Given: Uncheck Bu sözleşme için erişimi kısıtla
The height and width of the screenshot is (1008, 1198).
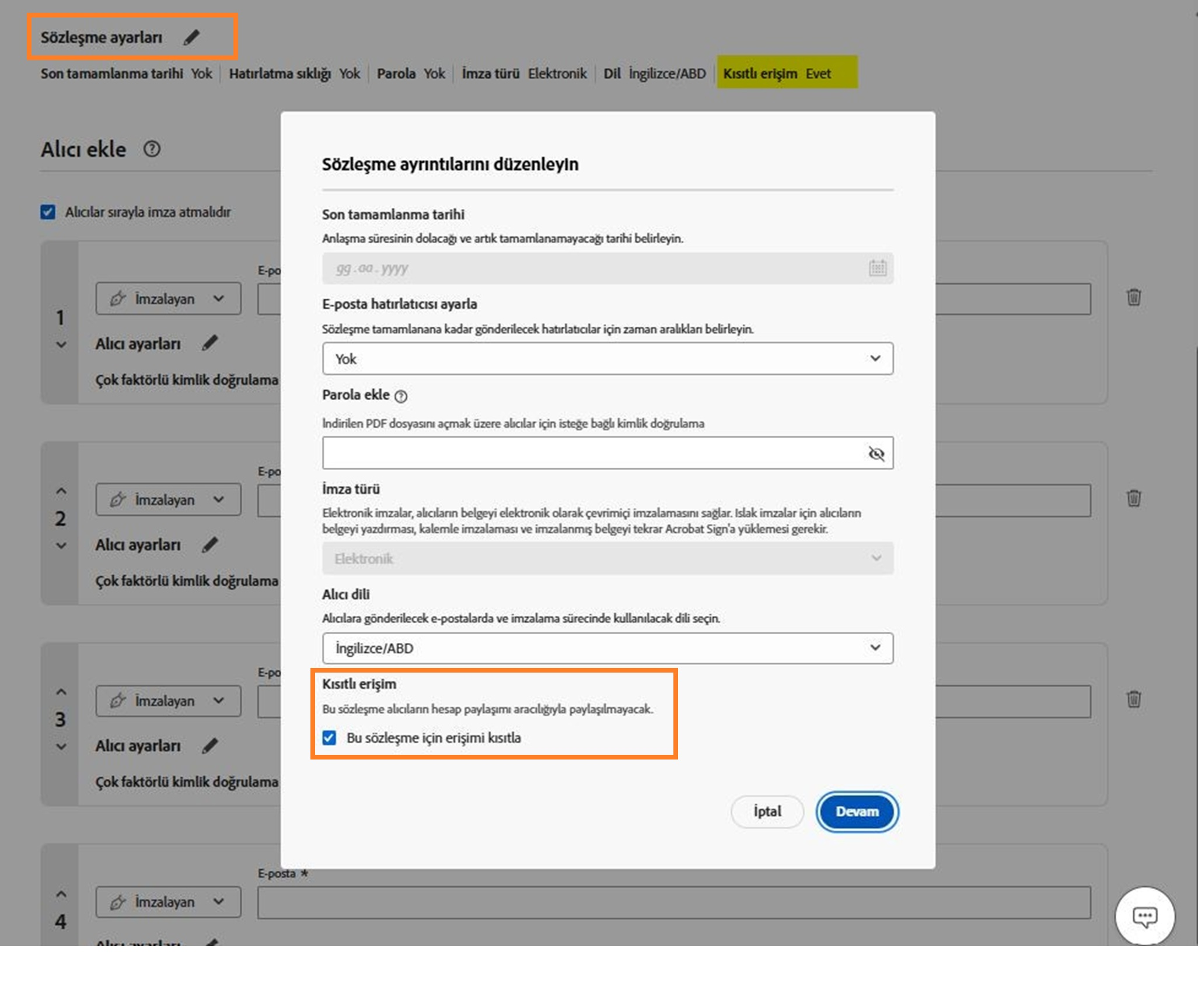Looking at the screenshot, I should [x=330, y=738].
